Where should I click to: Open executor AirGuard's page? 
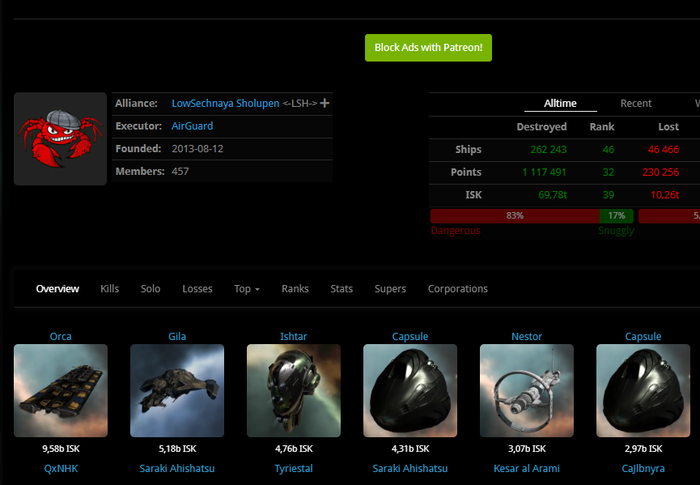point(192,126)
